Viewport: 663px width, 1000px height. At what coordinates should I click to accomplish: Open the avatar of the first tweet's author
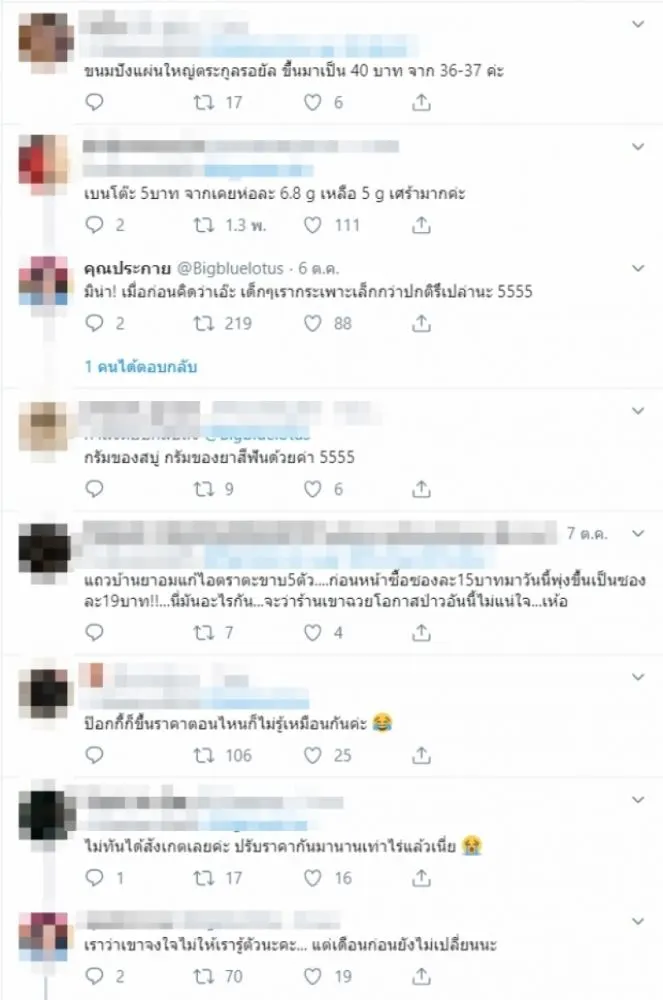(43, 37)
